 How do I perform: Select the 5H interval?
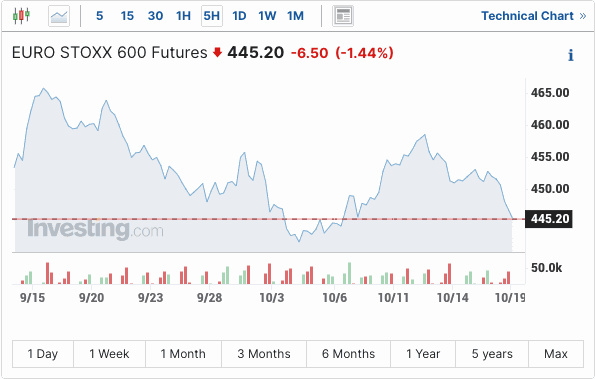[212, 16]
